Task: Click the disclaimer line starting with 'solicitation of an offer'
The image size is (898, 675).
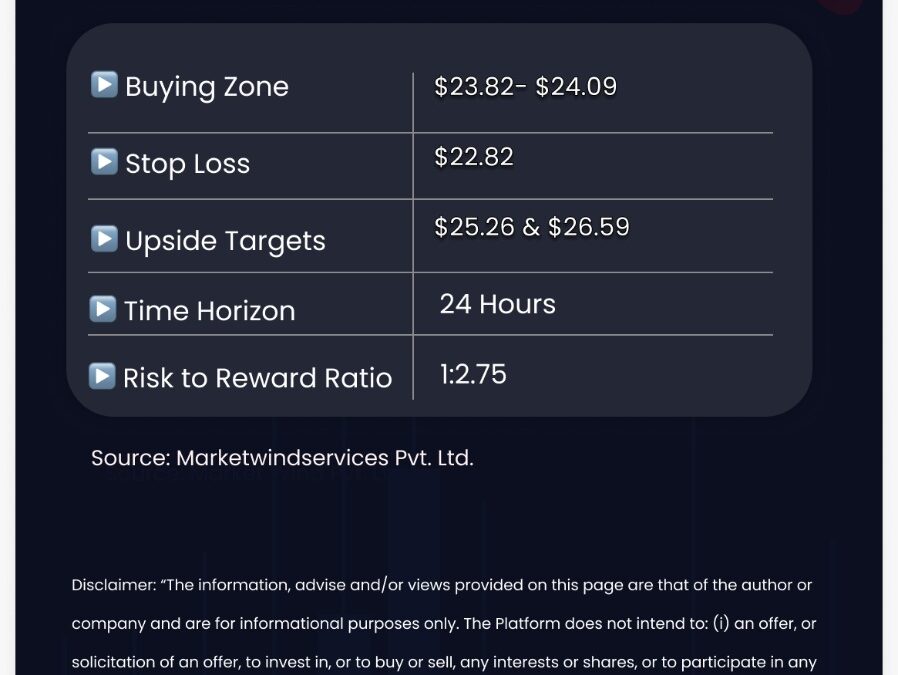Action: (444, 662)
